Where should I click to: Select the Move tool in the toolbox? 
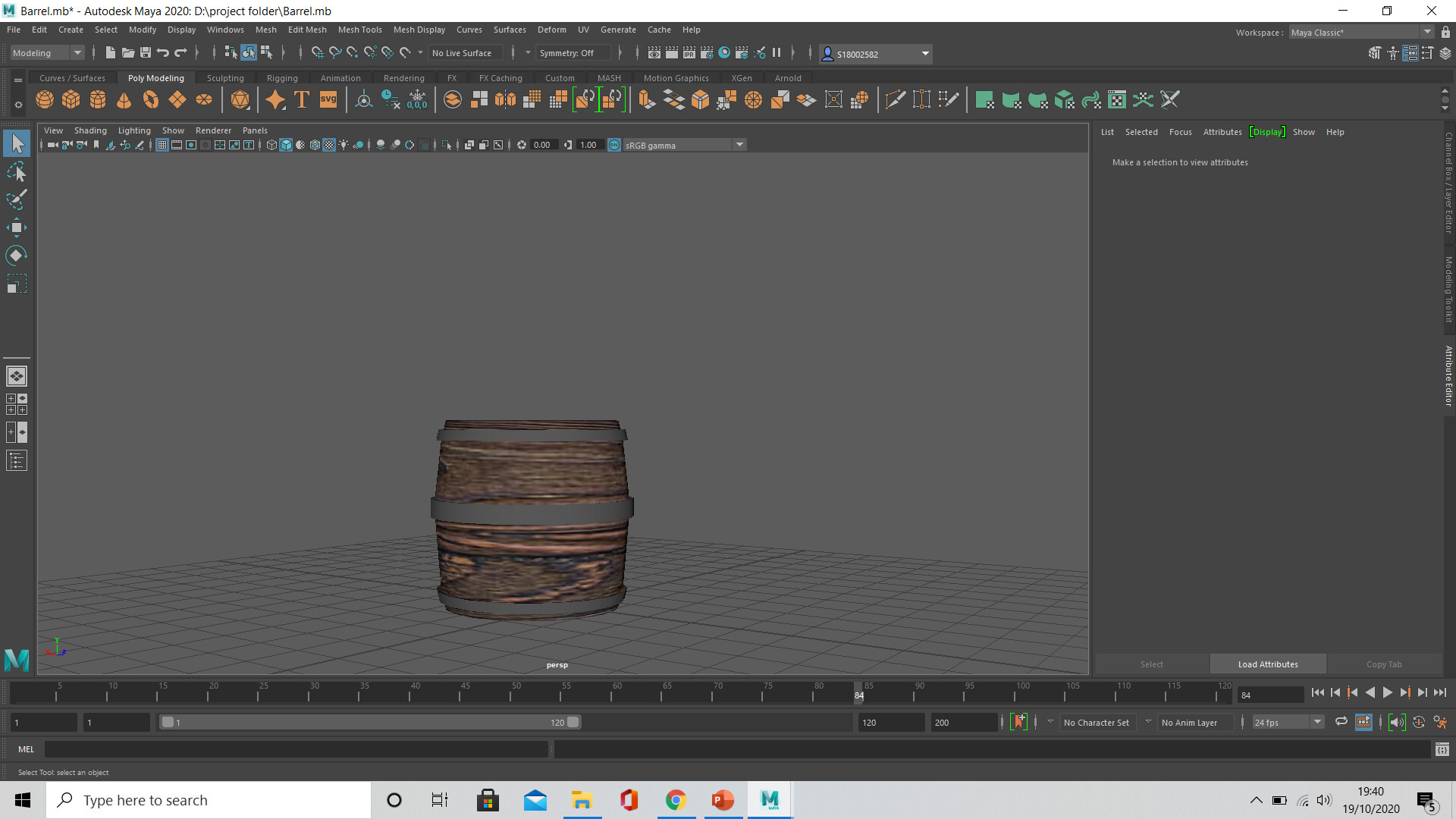click(17, 227)
